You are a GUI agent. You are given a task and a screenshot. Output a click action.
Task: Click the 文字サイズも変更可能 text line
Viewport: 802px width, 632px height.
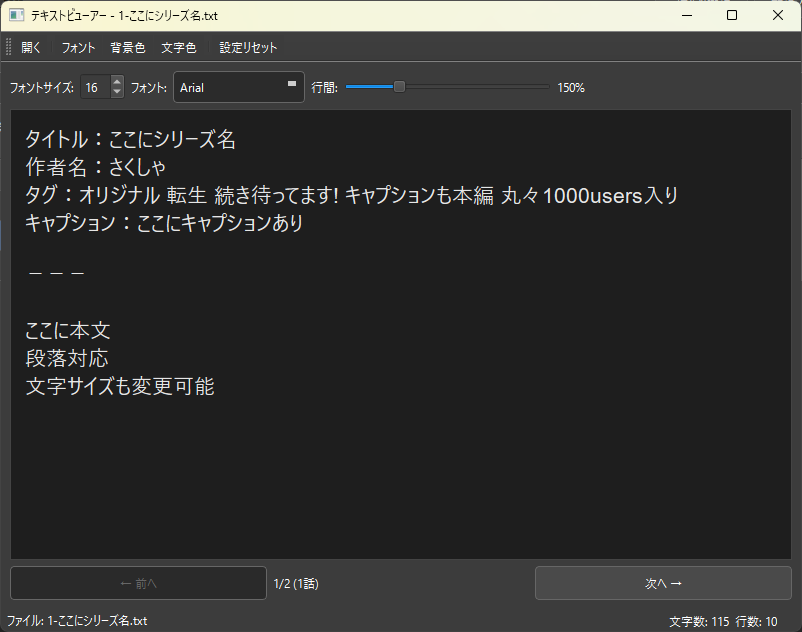click(120, 386)
